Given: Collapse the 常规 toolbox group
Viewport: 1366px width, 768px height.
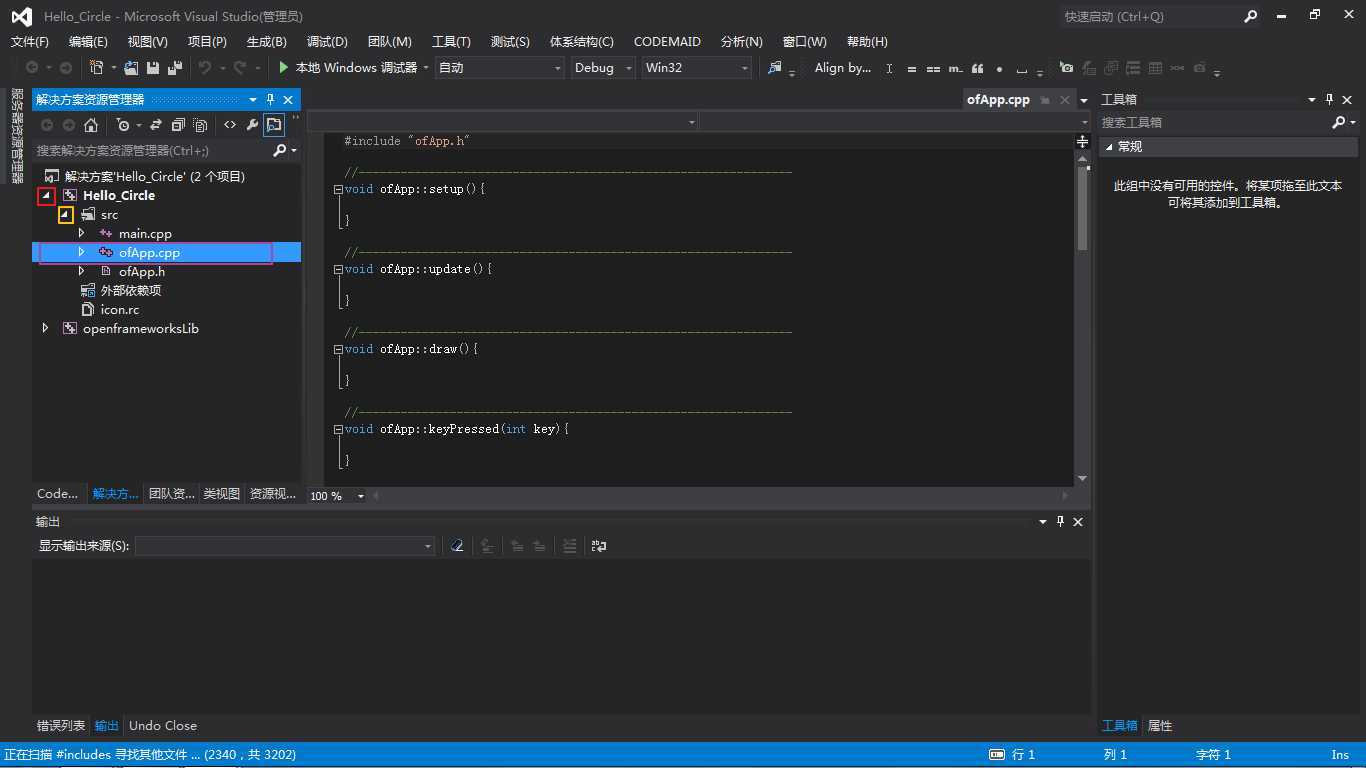Looking at the screenshot, I should pos(1108,147).
